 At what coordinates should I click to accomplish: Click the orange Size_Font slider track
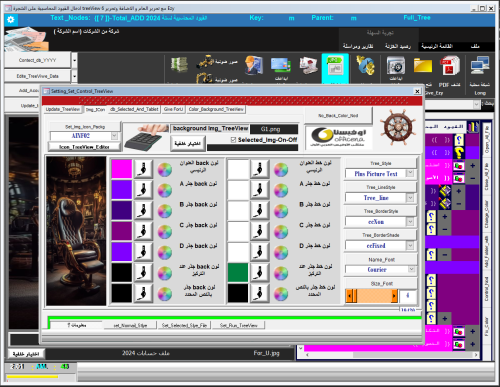pos(372,296)
